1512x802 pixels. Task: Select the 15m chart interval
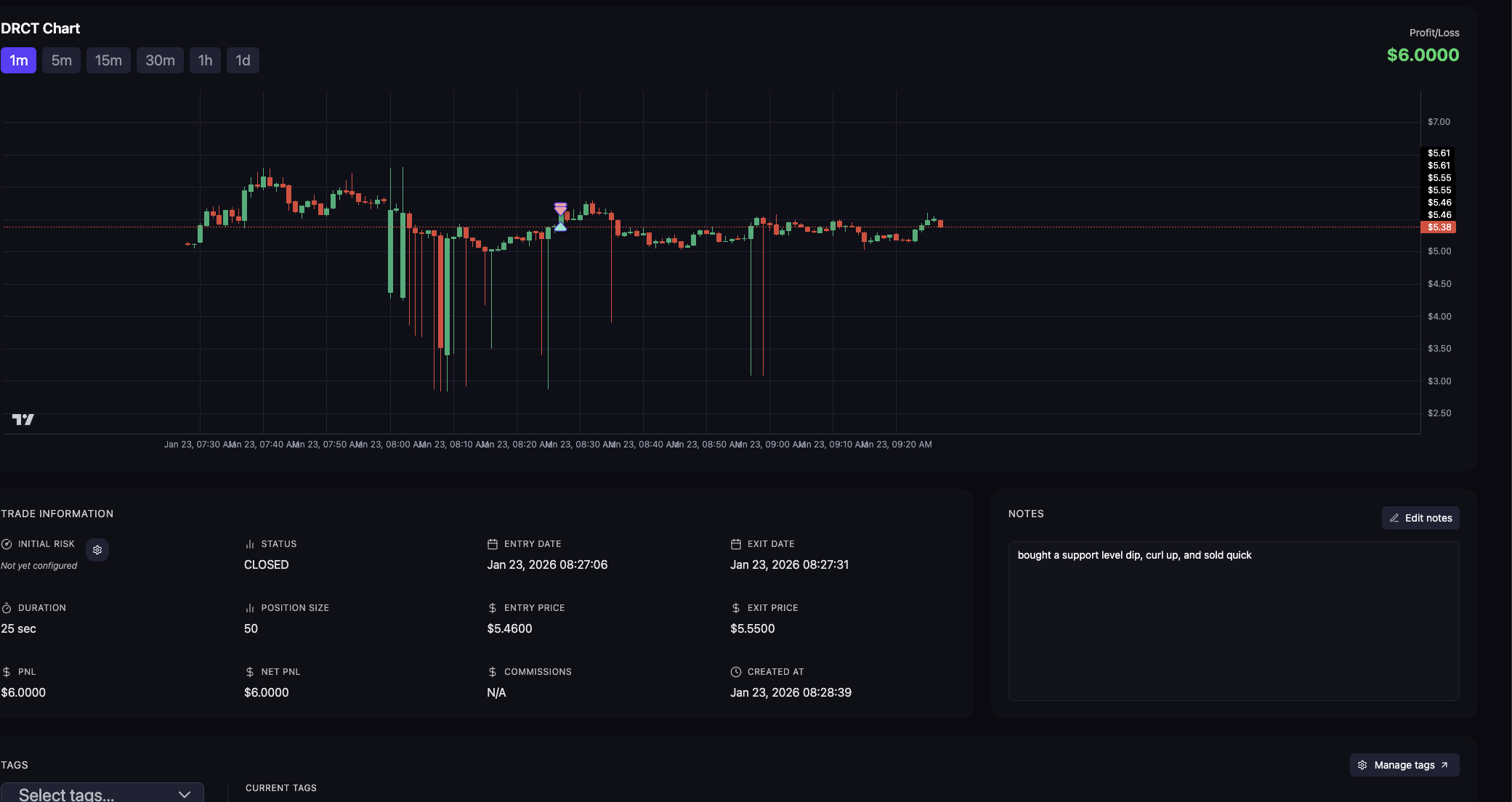(x=108, y=60)
